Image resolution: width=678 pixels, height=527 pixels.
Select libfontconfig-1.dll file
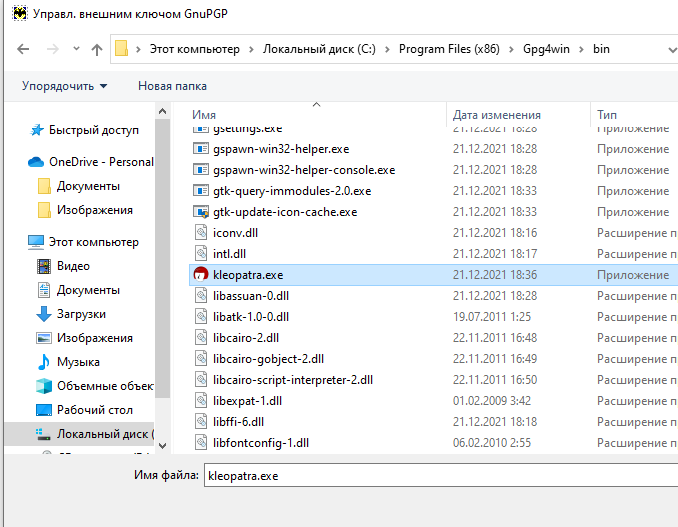click(x=261, y=443)
